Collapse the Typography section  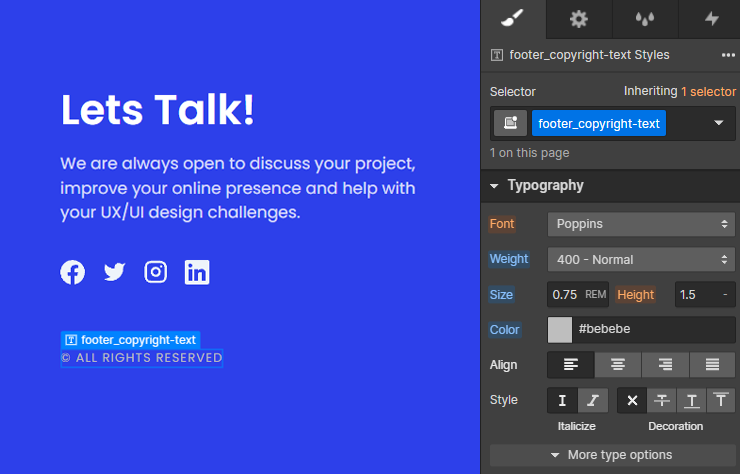coord(494,186)
